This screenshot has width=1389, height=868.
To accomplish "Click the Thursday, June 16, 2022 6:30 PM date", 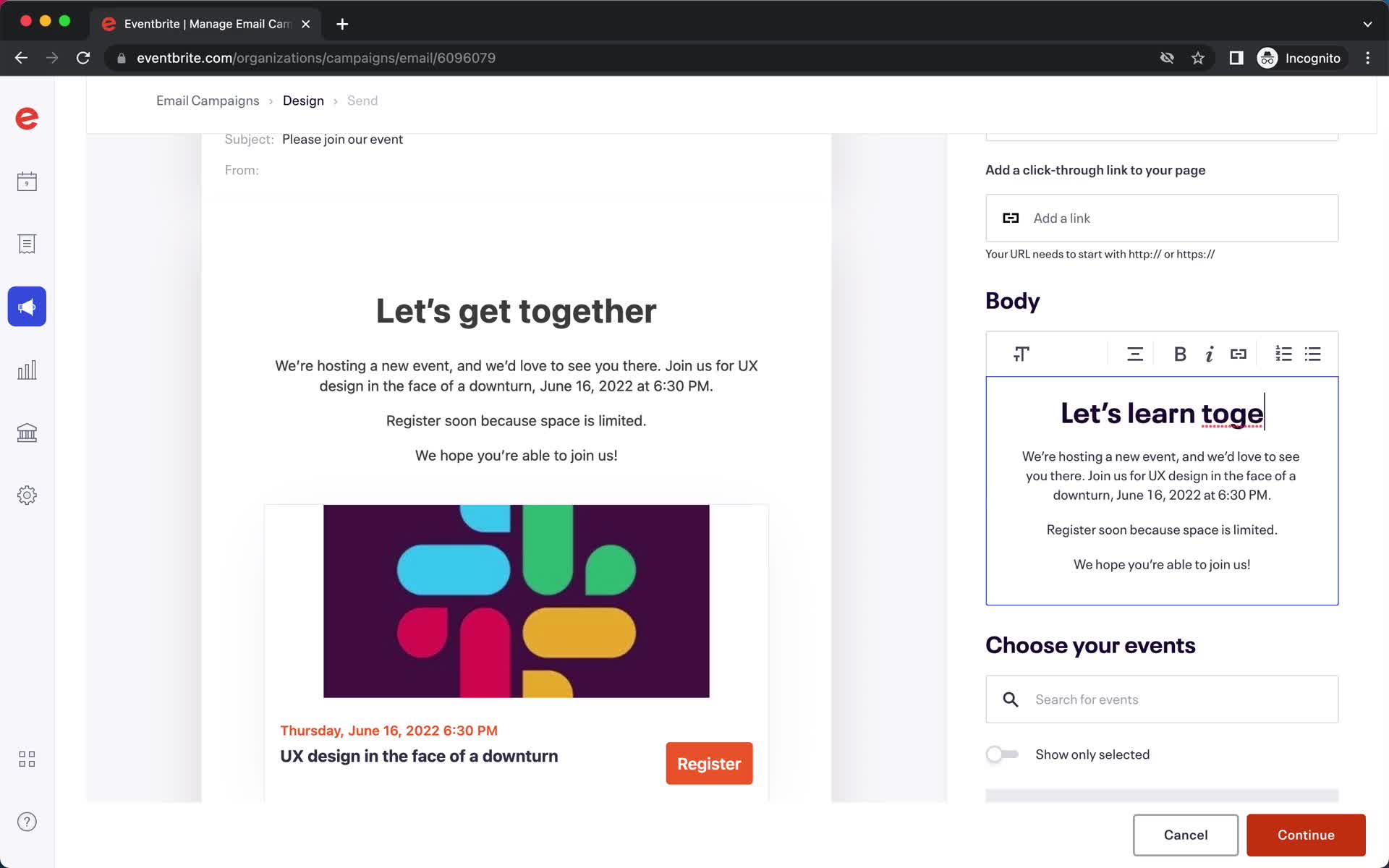I will point(388,731).
